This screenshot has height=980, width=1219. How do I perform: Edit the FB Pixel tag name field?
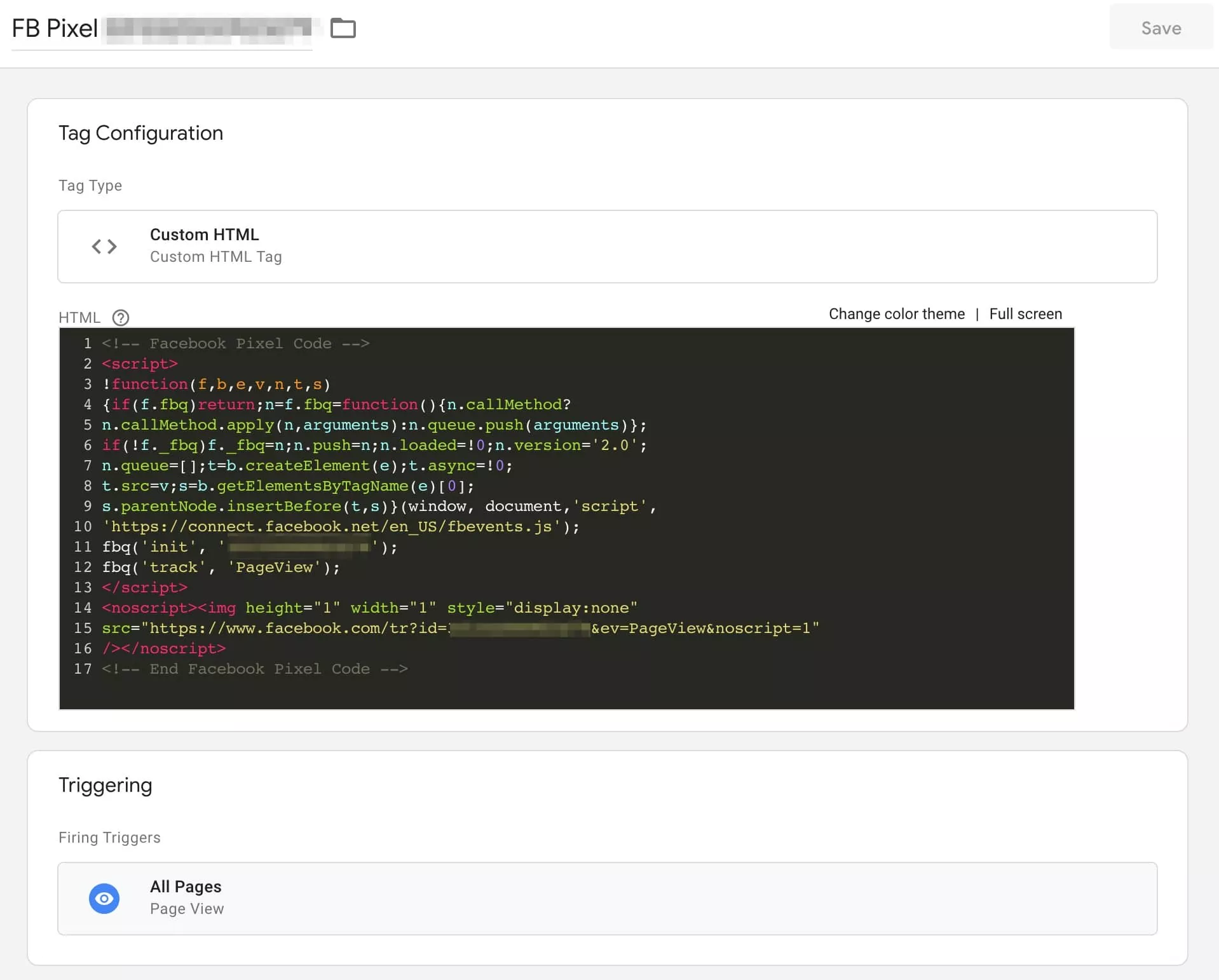point(161,29)
